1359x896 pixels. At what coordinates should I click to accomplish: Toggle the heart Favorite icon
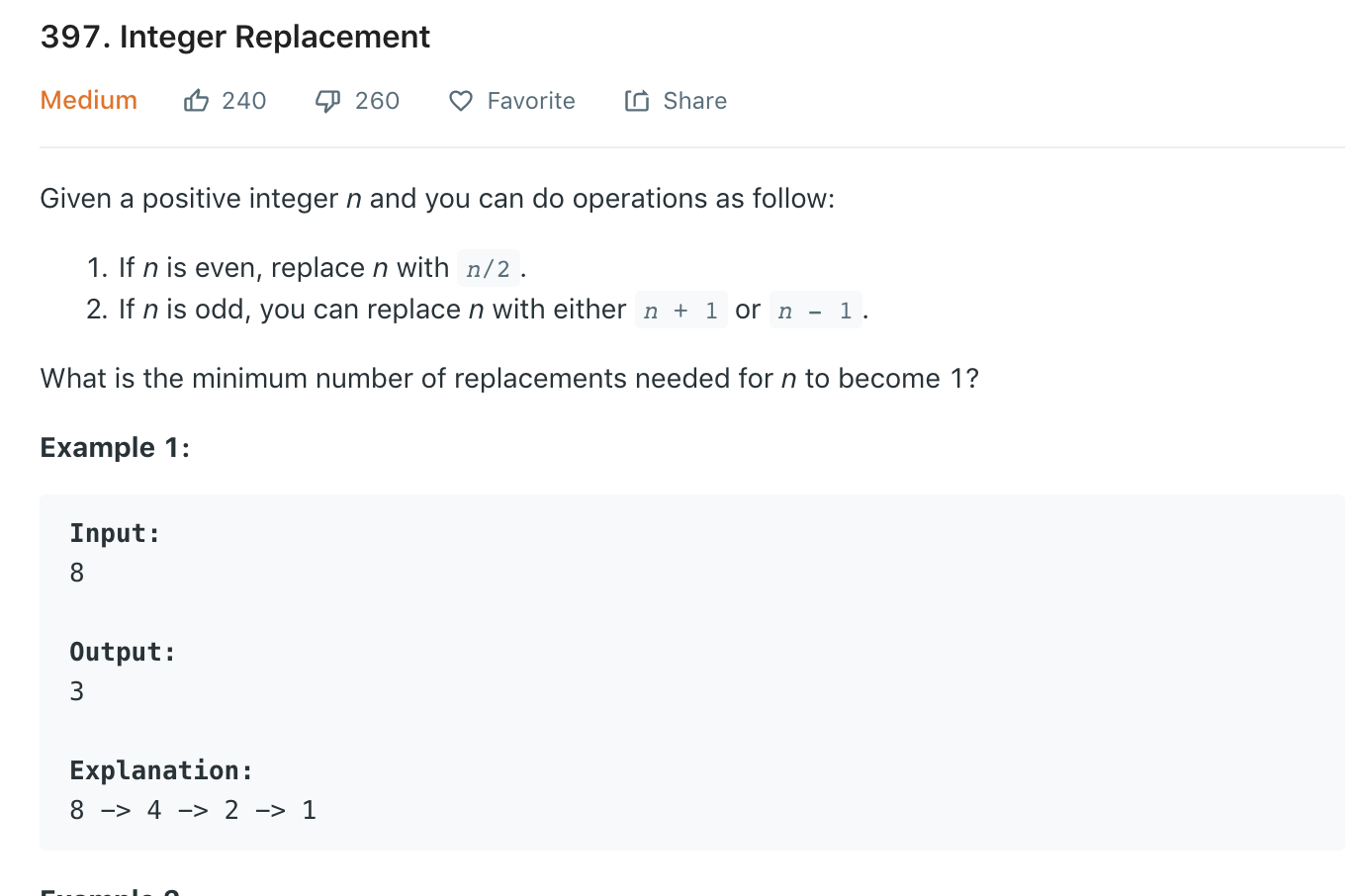click(x=461, y=101)
